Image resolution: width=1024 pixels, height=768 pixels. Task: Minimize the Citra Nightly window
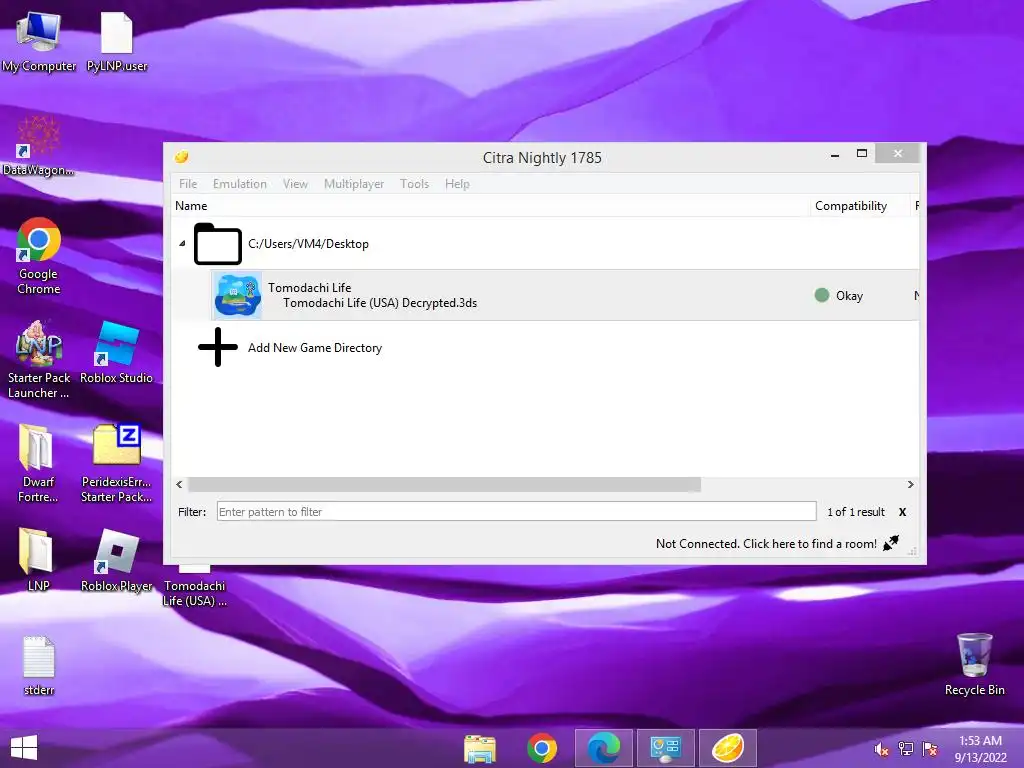(x=835, y=155)
